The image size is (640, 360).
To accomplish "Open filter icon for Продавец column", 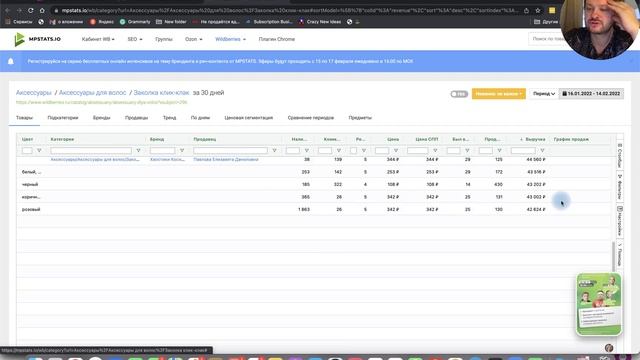I will [x=274, y=151].
